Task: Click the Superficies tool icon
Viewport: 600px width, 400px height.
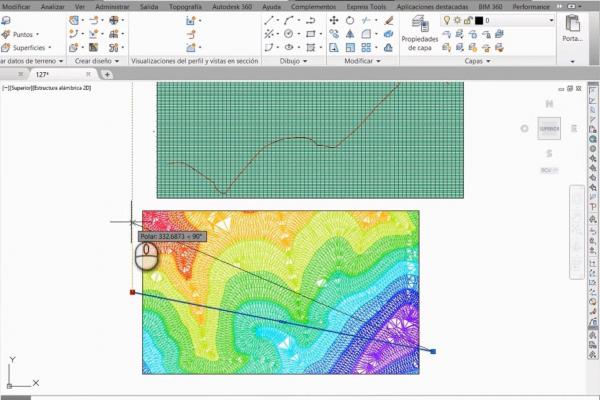Action: (6, 47)
